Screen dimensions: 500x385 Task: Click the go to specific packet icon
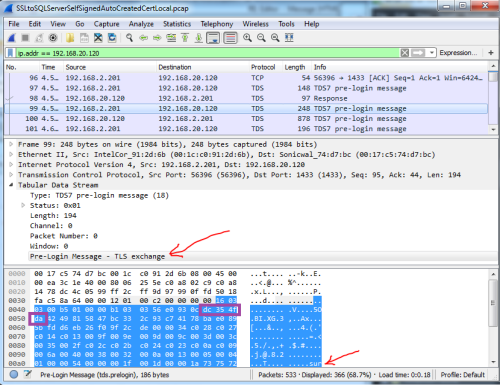click(x=171, y=38)
